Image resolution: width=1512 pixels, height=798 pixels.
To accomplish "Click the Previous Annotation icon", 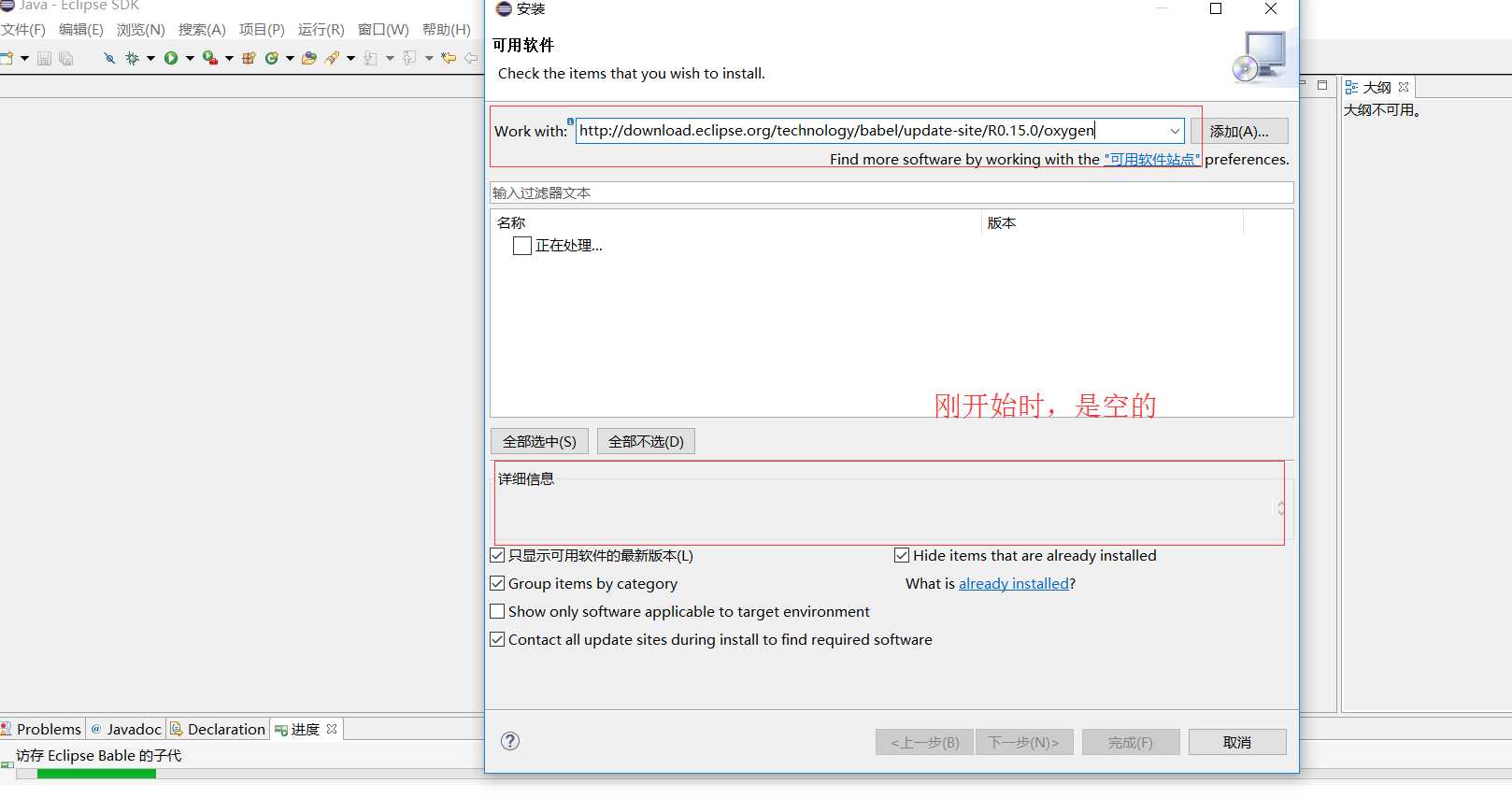I will point(409,58).
